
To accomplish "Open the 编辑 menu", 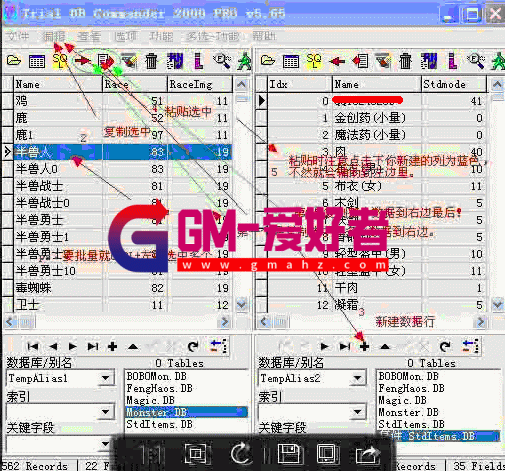I will 54,36.
